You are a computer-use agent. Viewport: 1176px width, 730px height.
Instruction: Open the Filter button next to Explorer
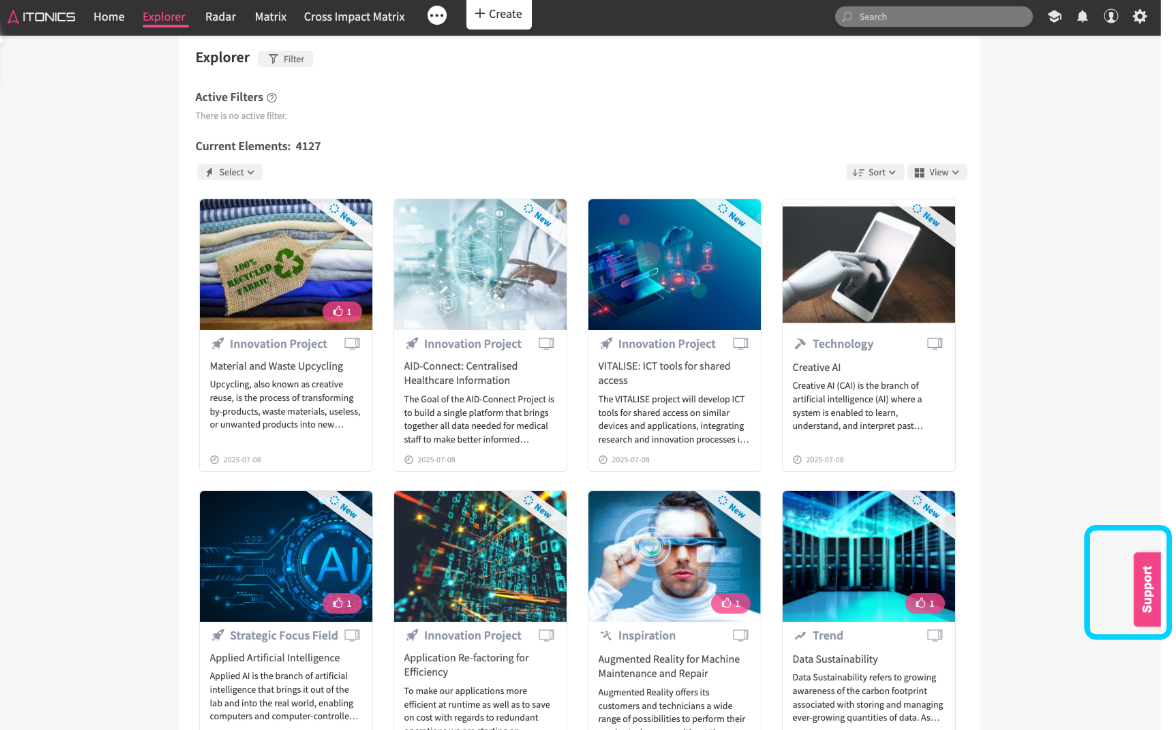pyautogui.click(x=285, y=59)
